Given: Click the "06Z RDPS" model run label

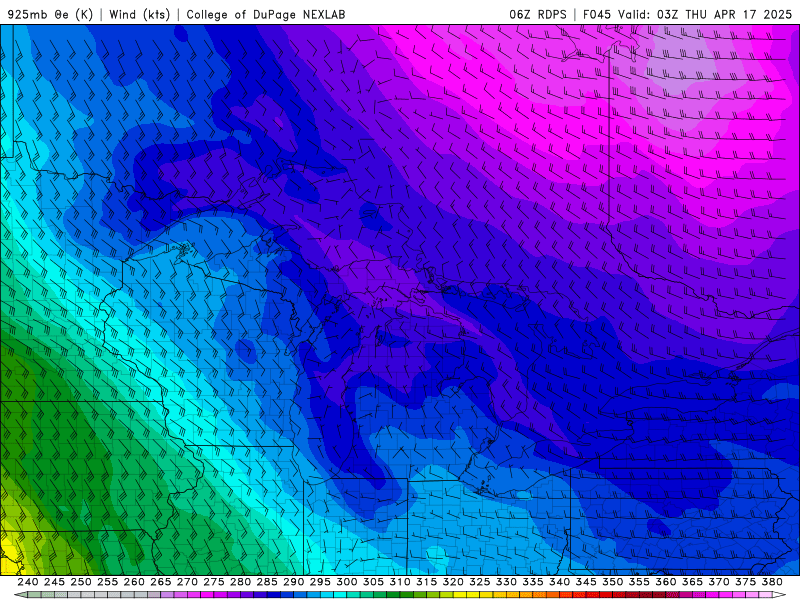Looking at the screenshot, I should click(538, 14).
